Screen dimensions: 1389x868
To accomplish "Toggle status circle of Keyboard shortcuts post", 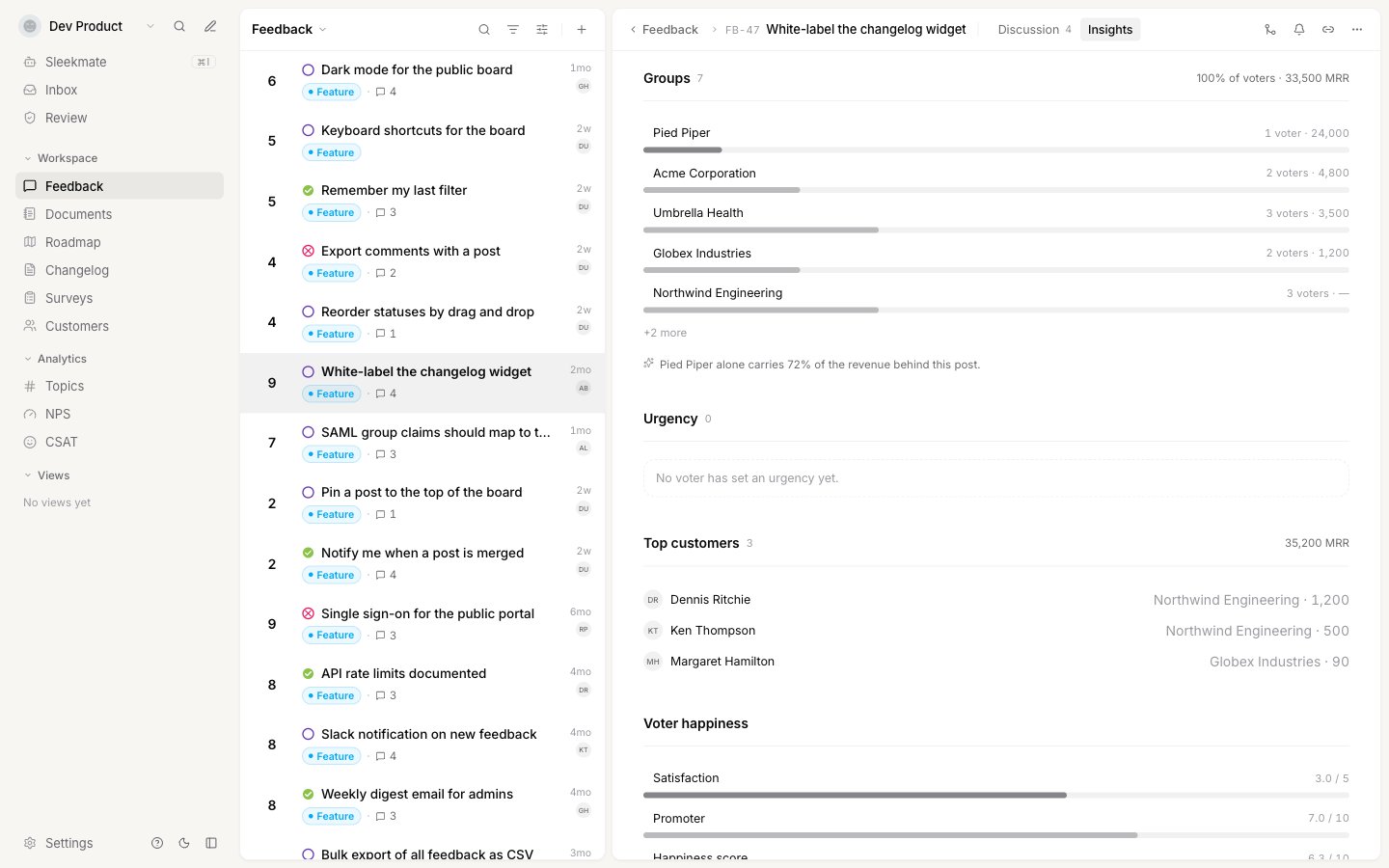I will pyautogui.click(x=308, y=130).
